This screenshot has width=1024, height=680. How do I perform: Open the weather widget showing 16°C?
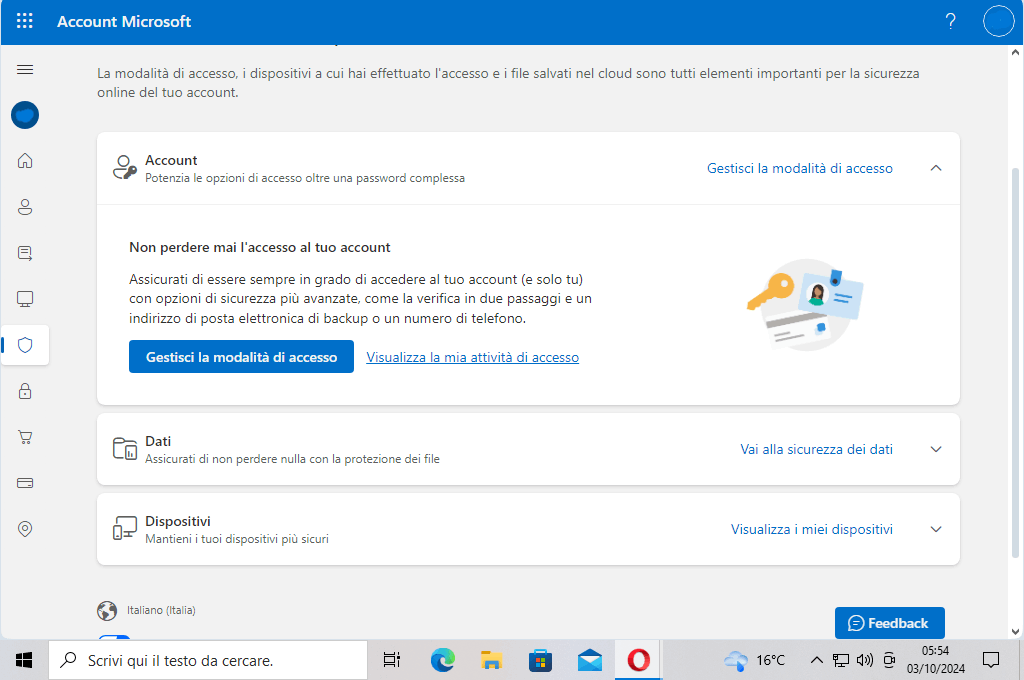tap(754, 660)
